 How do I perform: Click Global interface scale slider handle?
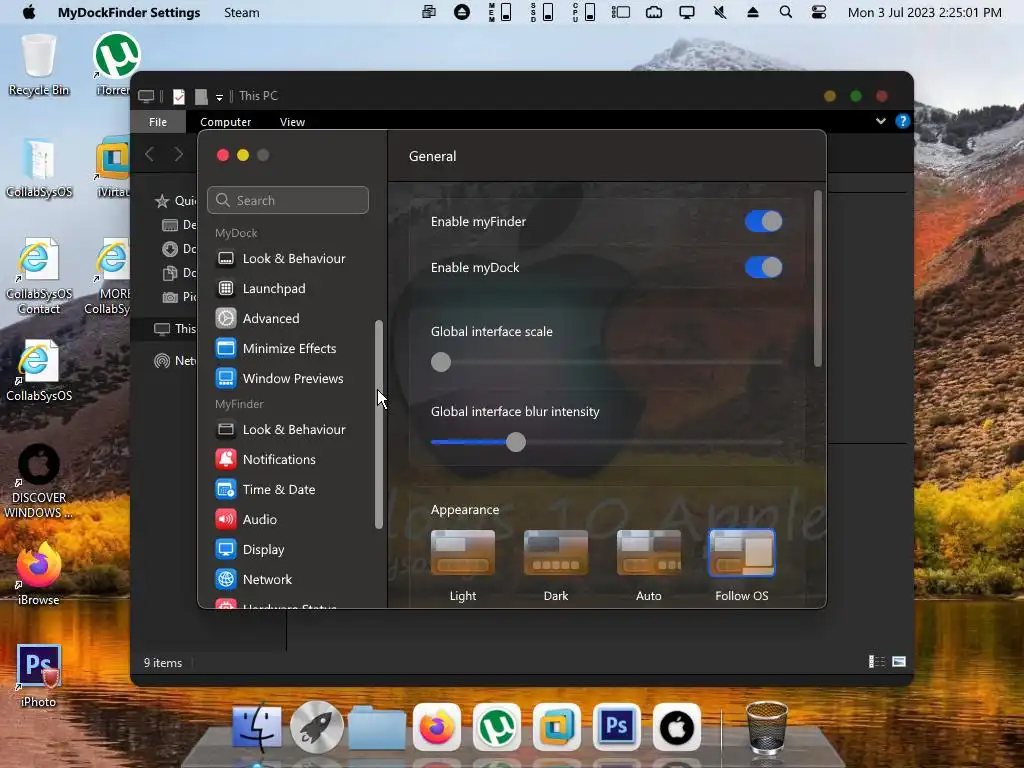[x=441, y=362]
